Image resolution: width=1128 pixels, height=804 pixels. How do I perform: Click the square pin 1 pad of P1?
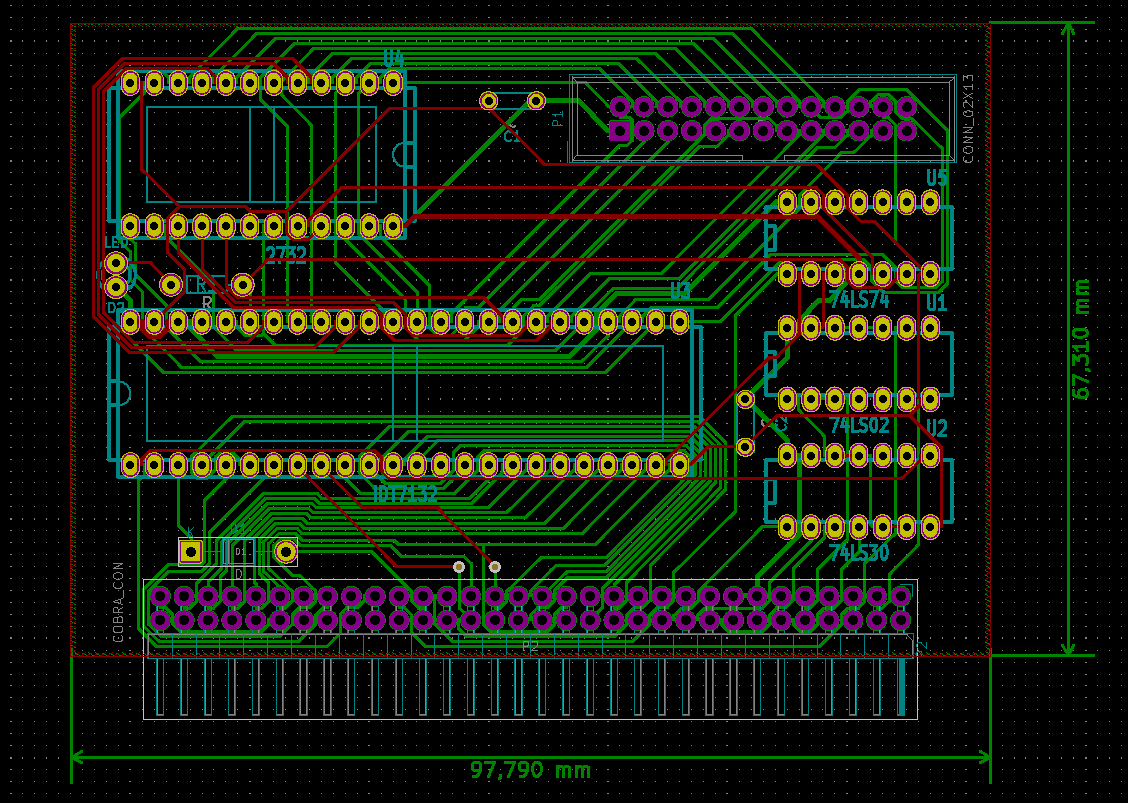coord(619,131)
